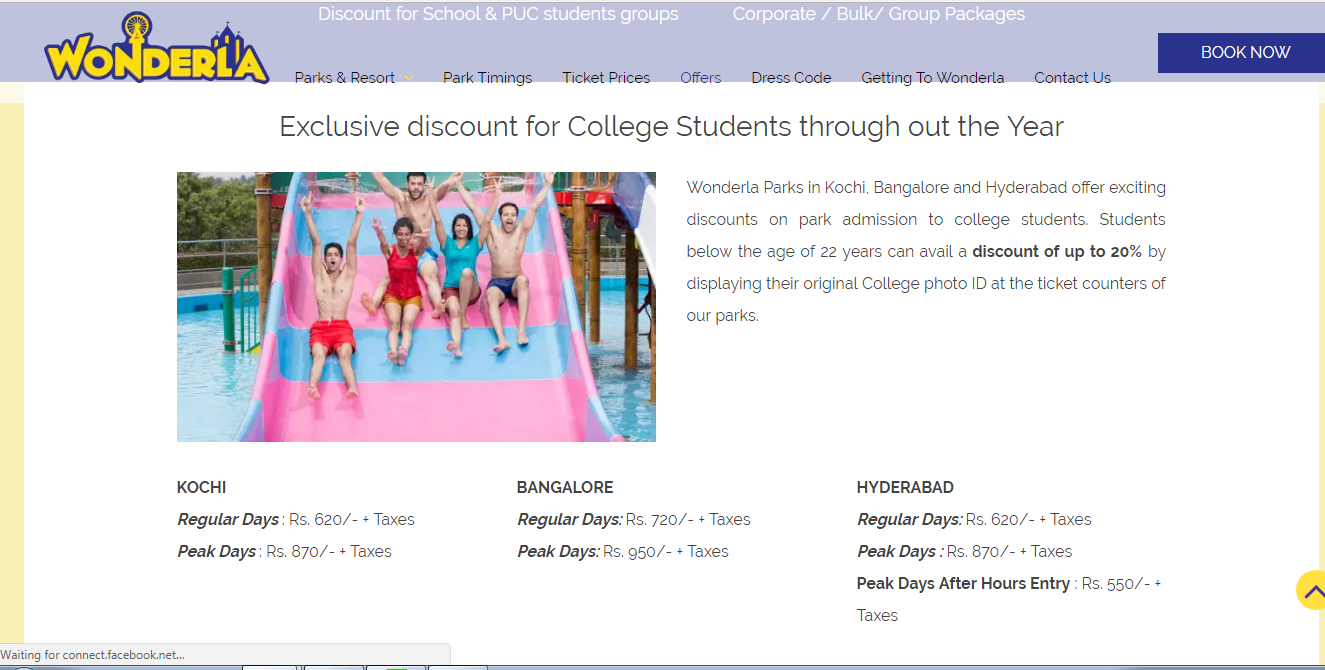Expand the Parks & Resort dropdown arrow

click(x=407, y=78)
